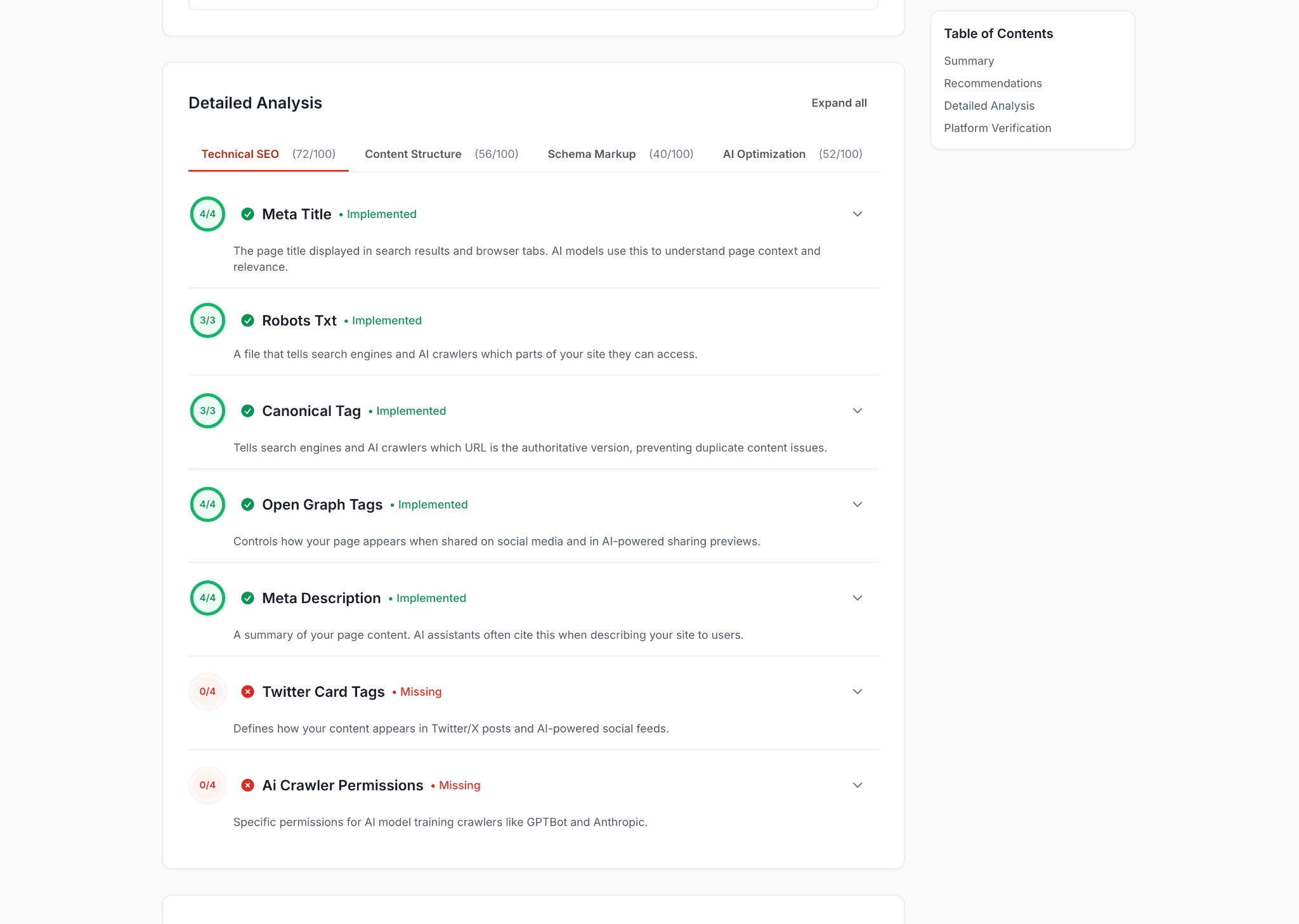Click the check icon next to Robots Txt
Image resolution: width=1299 pixels, height=924 pixels.
(248, 321)
